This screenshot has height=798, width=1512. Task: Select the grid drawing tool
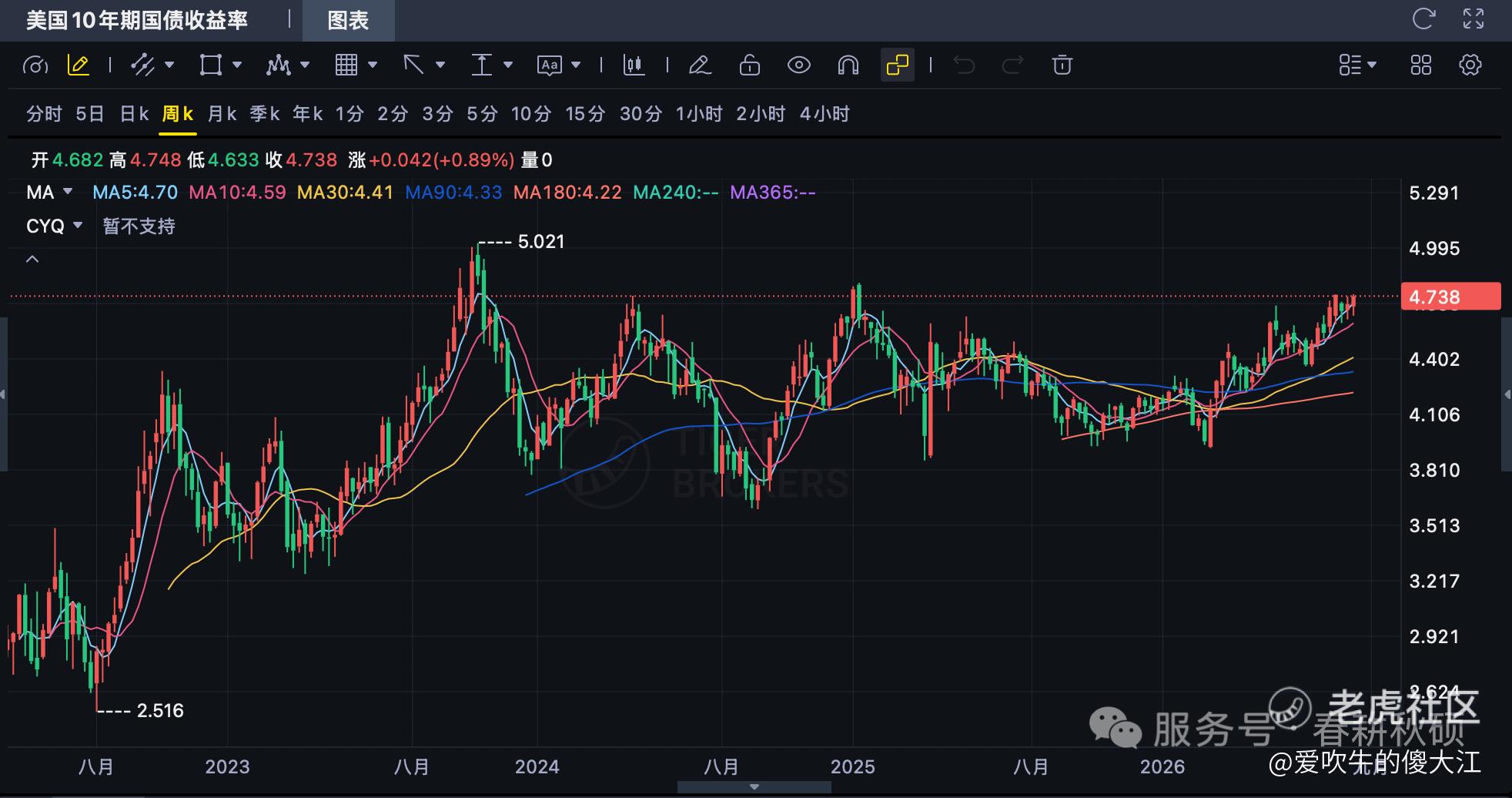[346, 65]
